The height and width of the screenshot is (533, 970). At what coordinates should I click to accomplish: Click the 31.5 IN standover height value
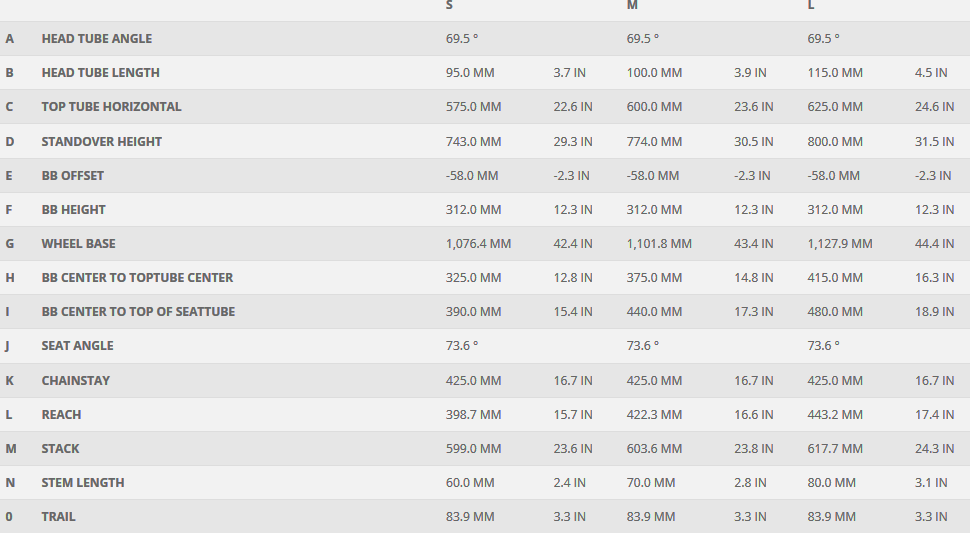(x=934, y=142)
